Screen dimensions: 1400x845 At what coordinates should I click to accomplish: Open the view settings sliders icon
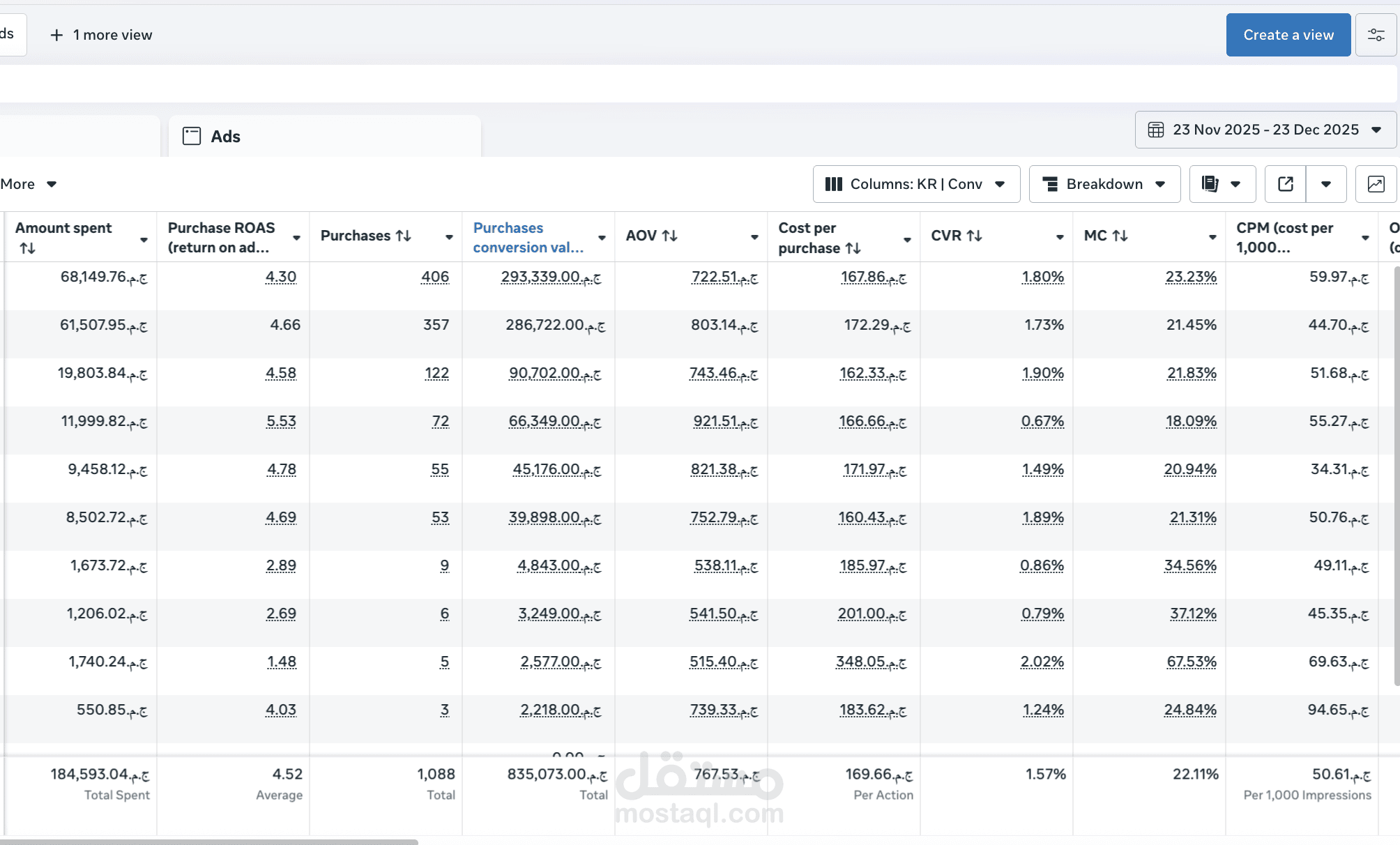[1376, 35]
